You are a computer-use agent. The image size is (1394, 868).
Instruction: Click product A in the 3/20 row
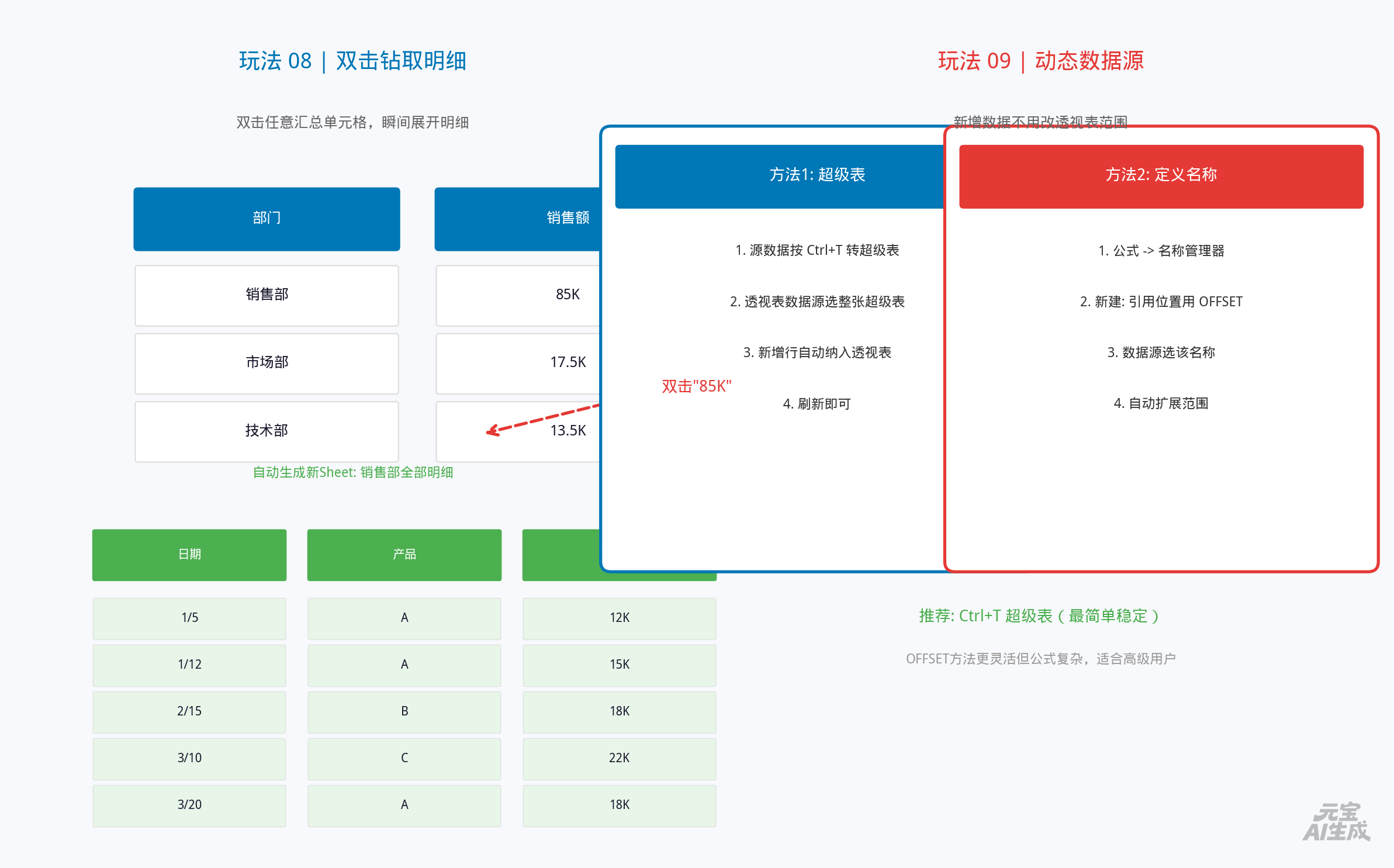[404, 805]
